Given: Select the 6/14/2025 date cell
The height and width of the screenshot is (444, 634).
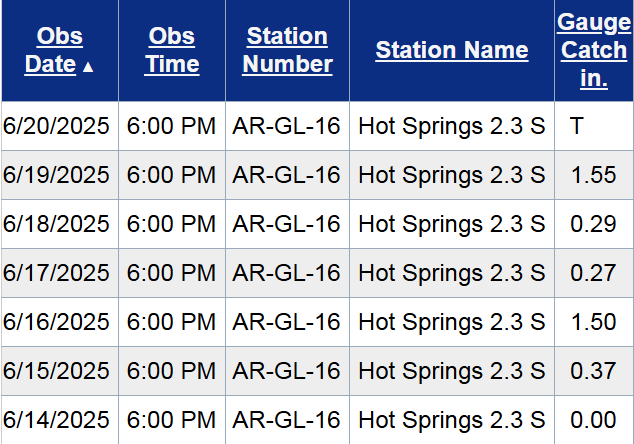Looking at the screenshot, I should (56, 419).
